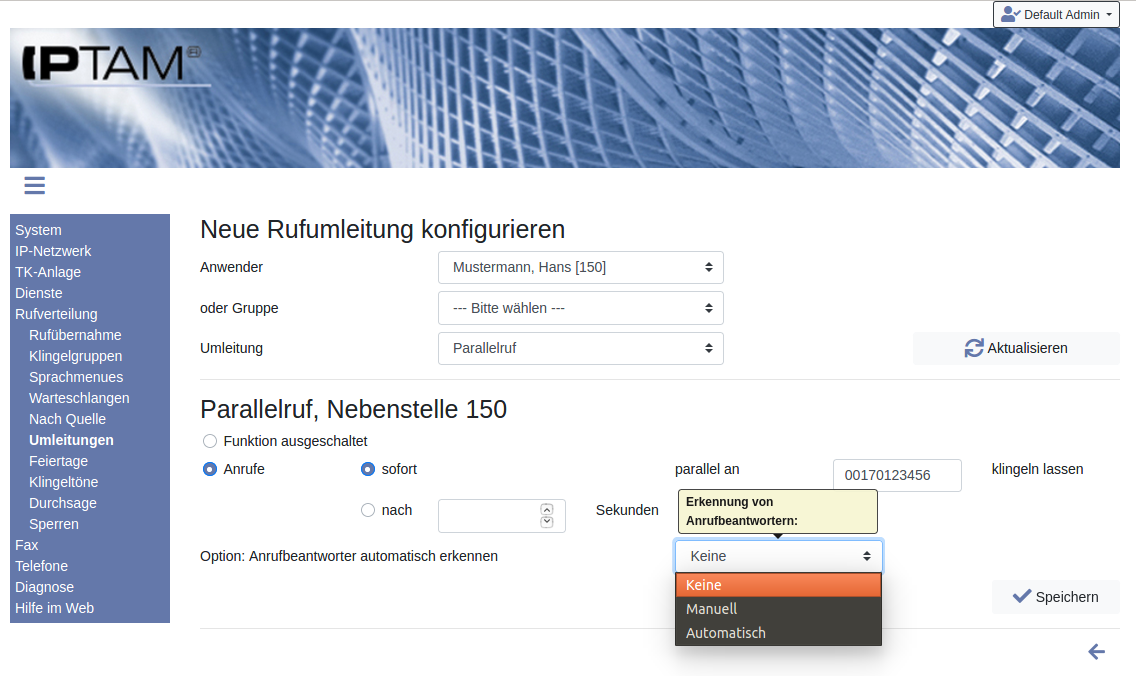Image resolution: width=1136 pixels, height=676 pixels.
Task: Save settings with the Speichern button
Action: 1055,597
